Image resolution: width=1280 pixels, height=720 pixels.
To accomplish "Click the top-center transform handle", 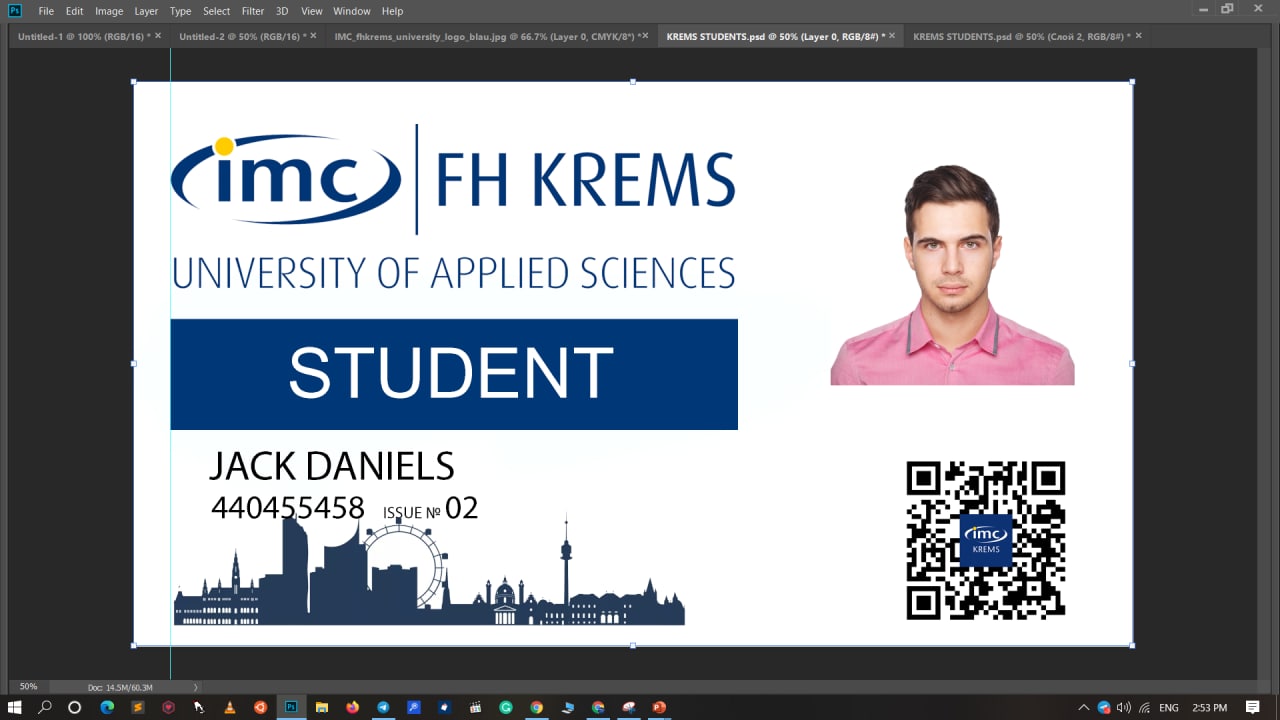I will 633,82.
